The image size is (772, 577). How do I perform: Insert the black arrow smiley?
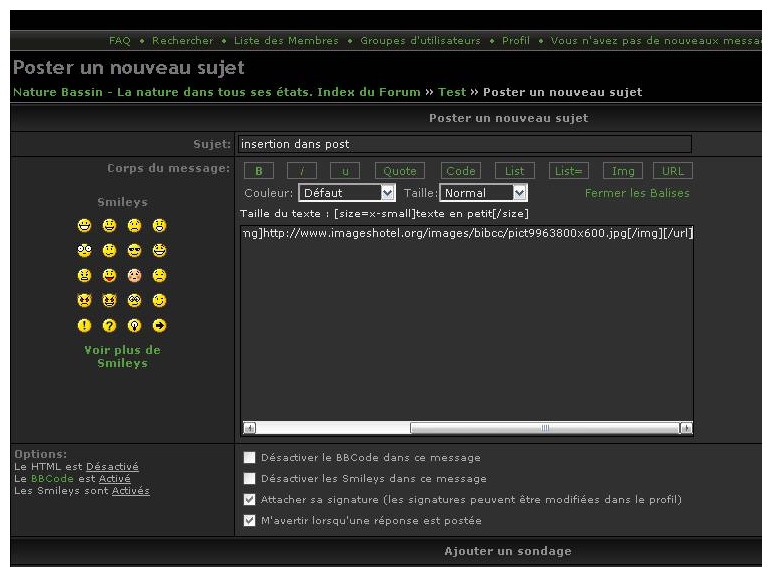(x=159, y=325)
